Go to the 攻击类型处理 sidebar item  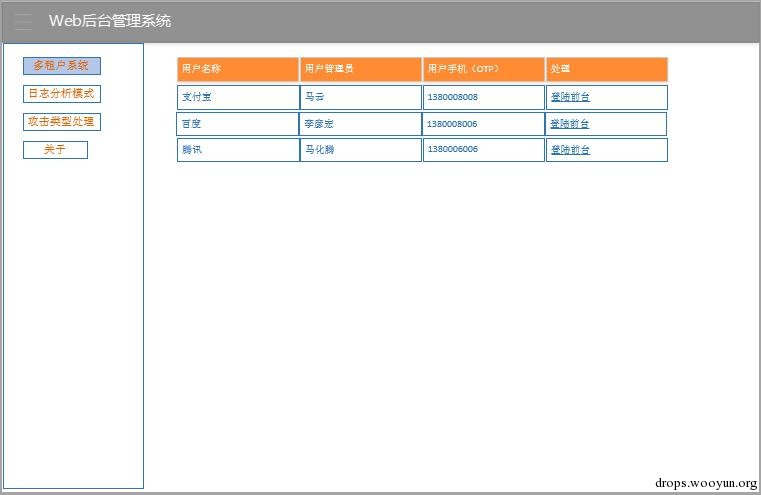tap(62, 122)
